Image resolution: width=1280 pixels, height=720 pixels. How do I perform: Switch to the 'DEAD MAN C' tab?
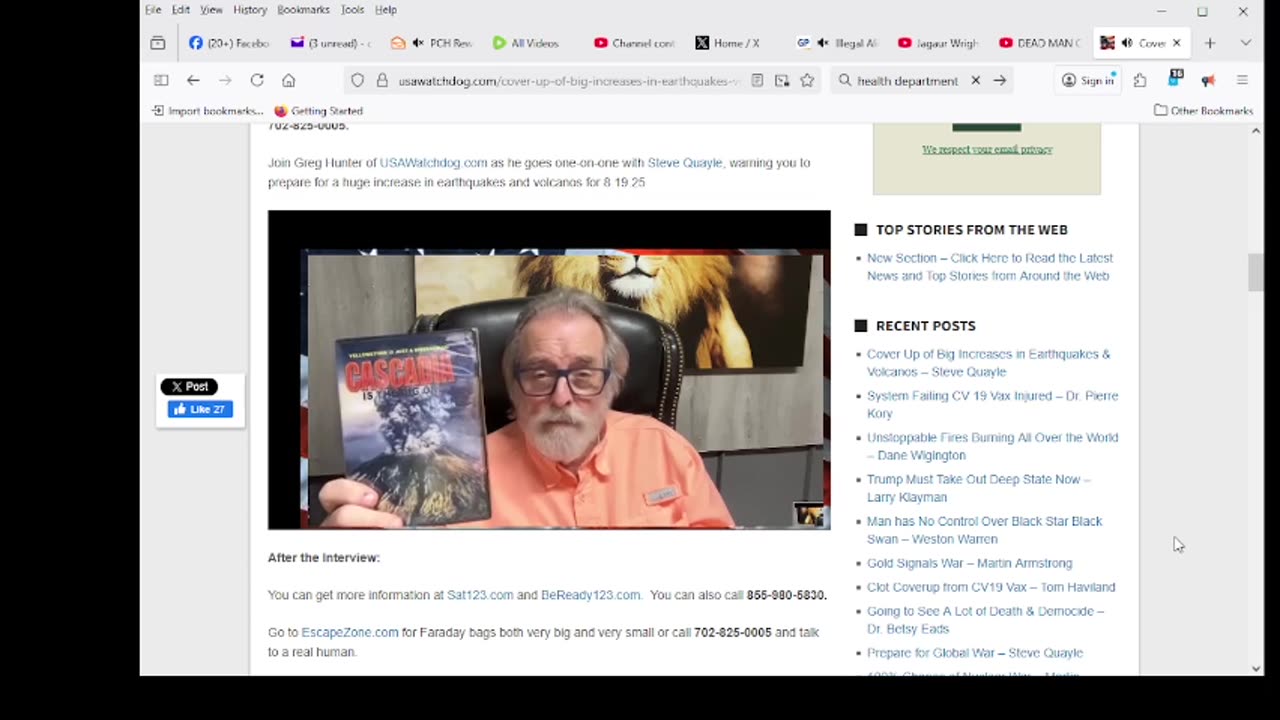click(1040, 43)
